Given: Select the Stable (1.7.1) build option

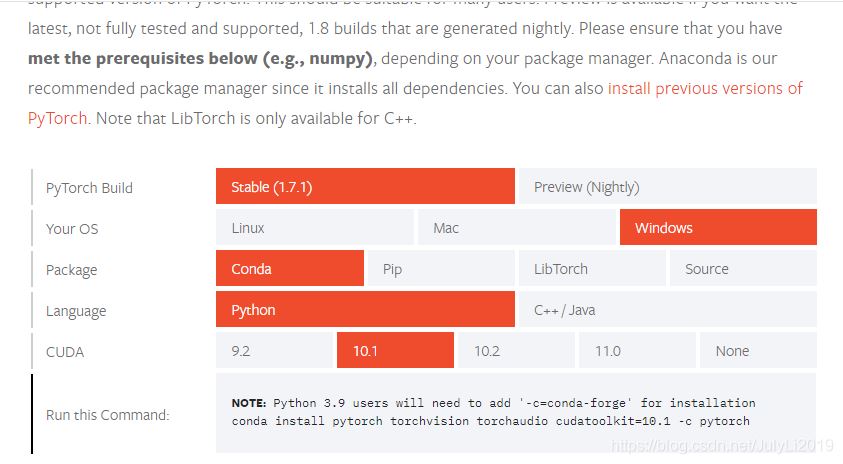Looking at the screenshot, I should coord(365,187).
